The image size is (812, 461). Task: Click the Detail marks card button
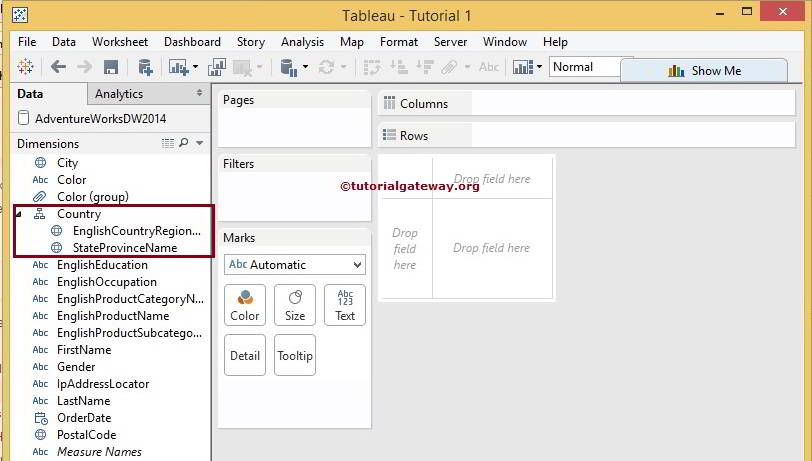245,355
